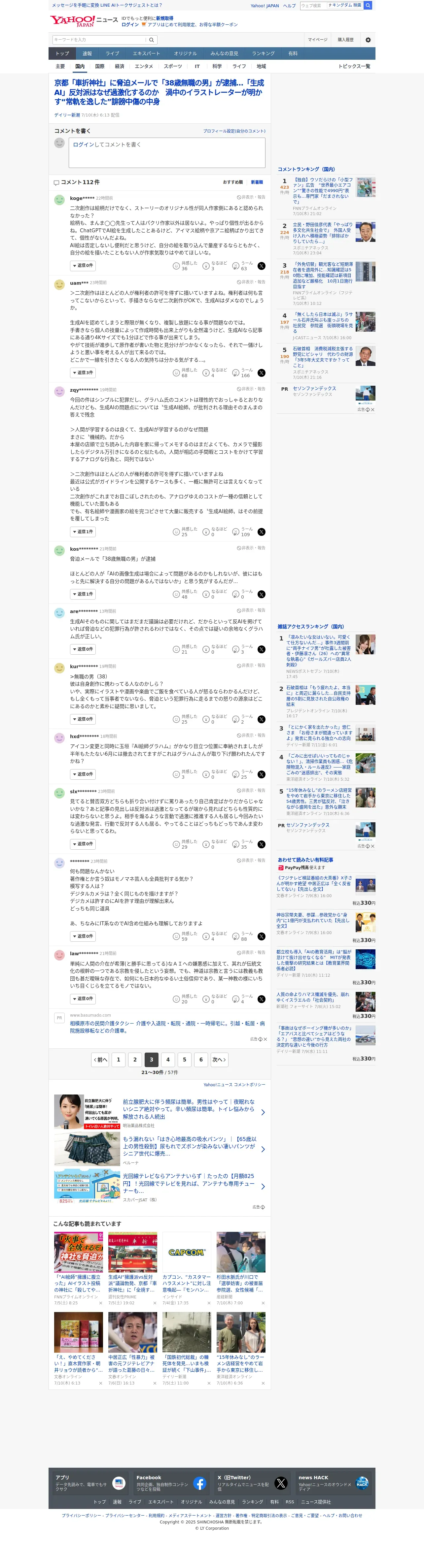Expand 返信 0件 under kur********
Image resolution: width=424 pixels, height=1568 pixels.
(x=83, y=719)
